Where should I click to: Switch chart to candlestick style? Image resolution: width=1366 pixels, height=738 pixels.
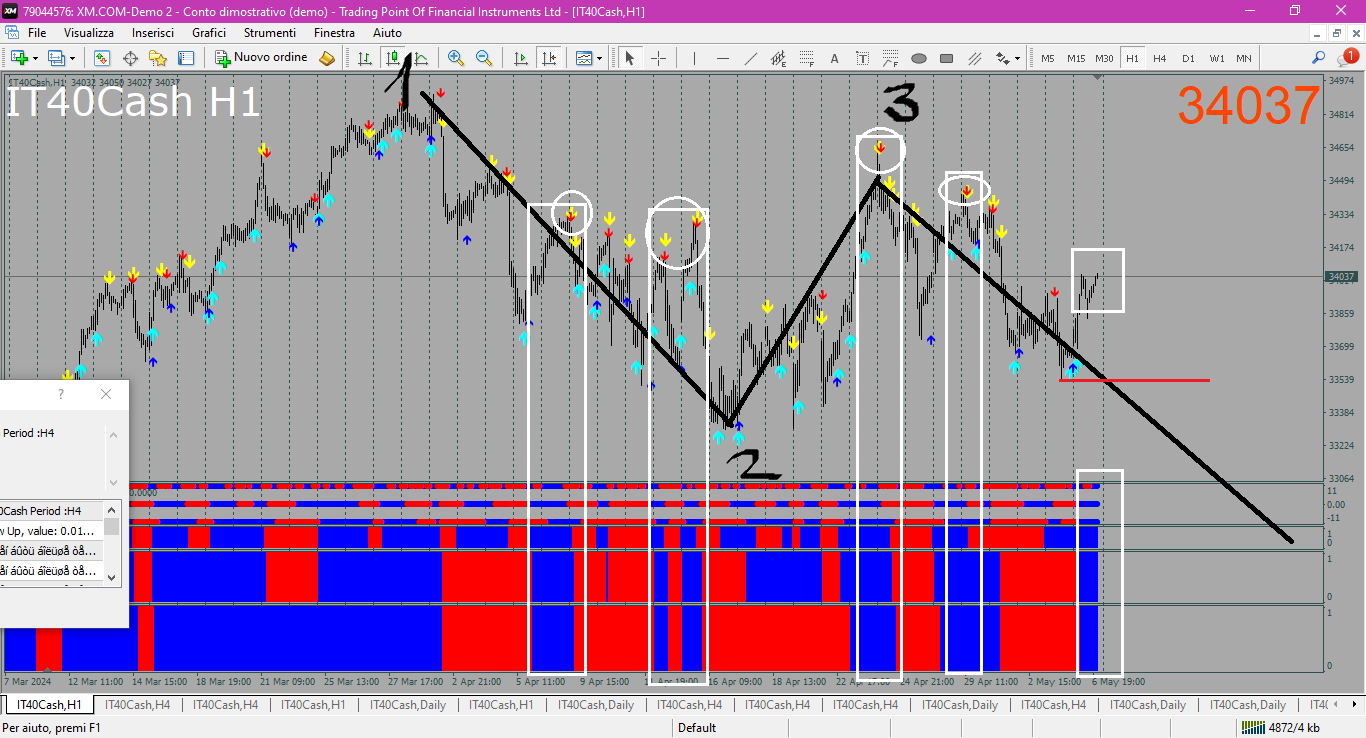[393, 58]
